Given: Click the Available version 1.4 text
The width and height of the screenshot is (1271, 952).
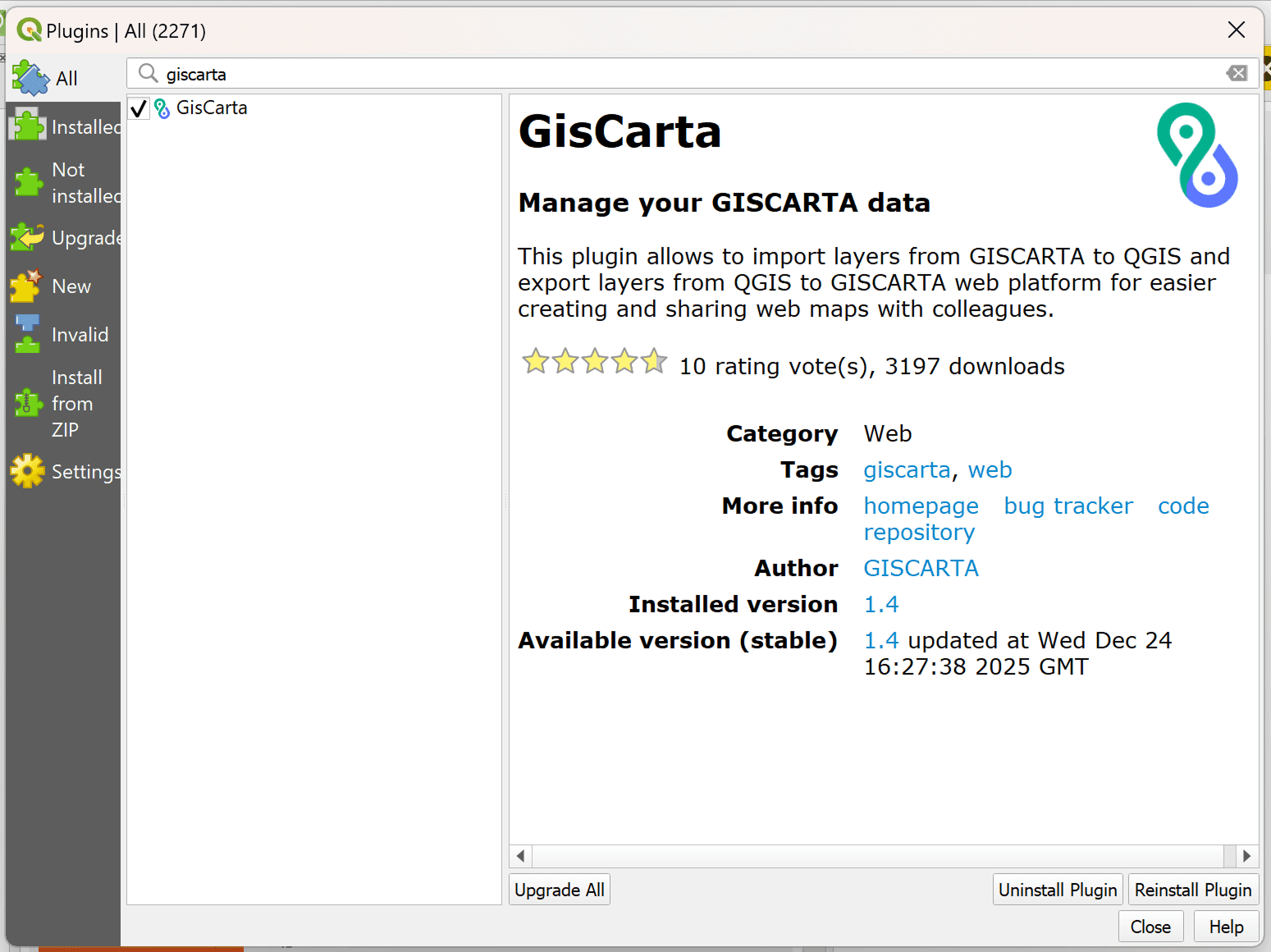Looking at the screenshot, I should [x=881, y=641].
